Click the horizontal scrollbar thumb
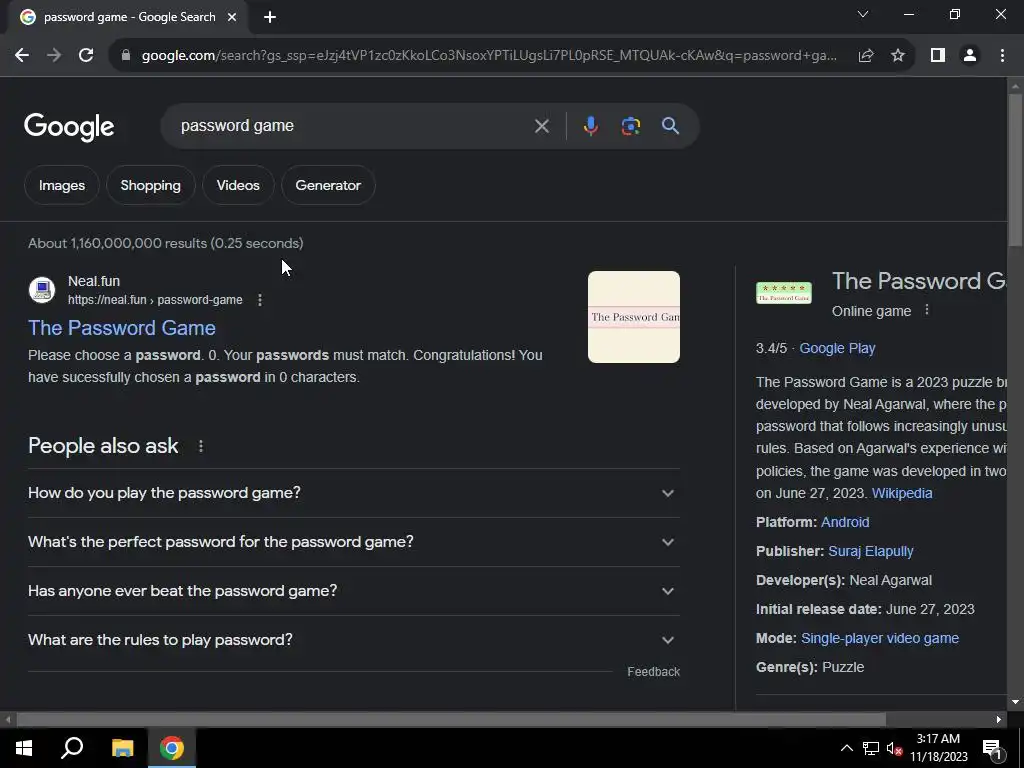 (451, 719)
